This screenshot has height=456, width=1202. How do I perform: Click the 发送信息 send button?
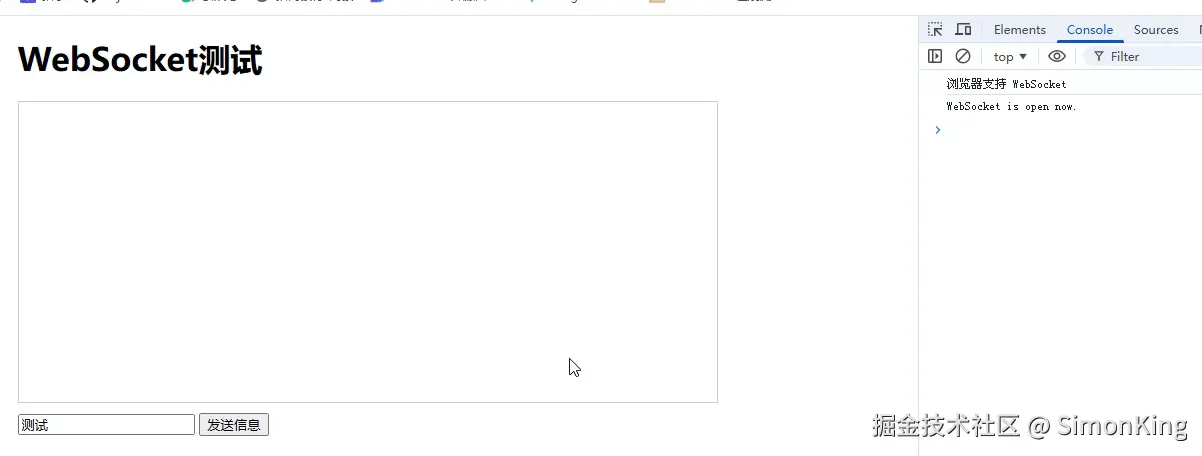(x=234, y=425)
